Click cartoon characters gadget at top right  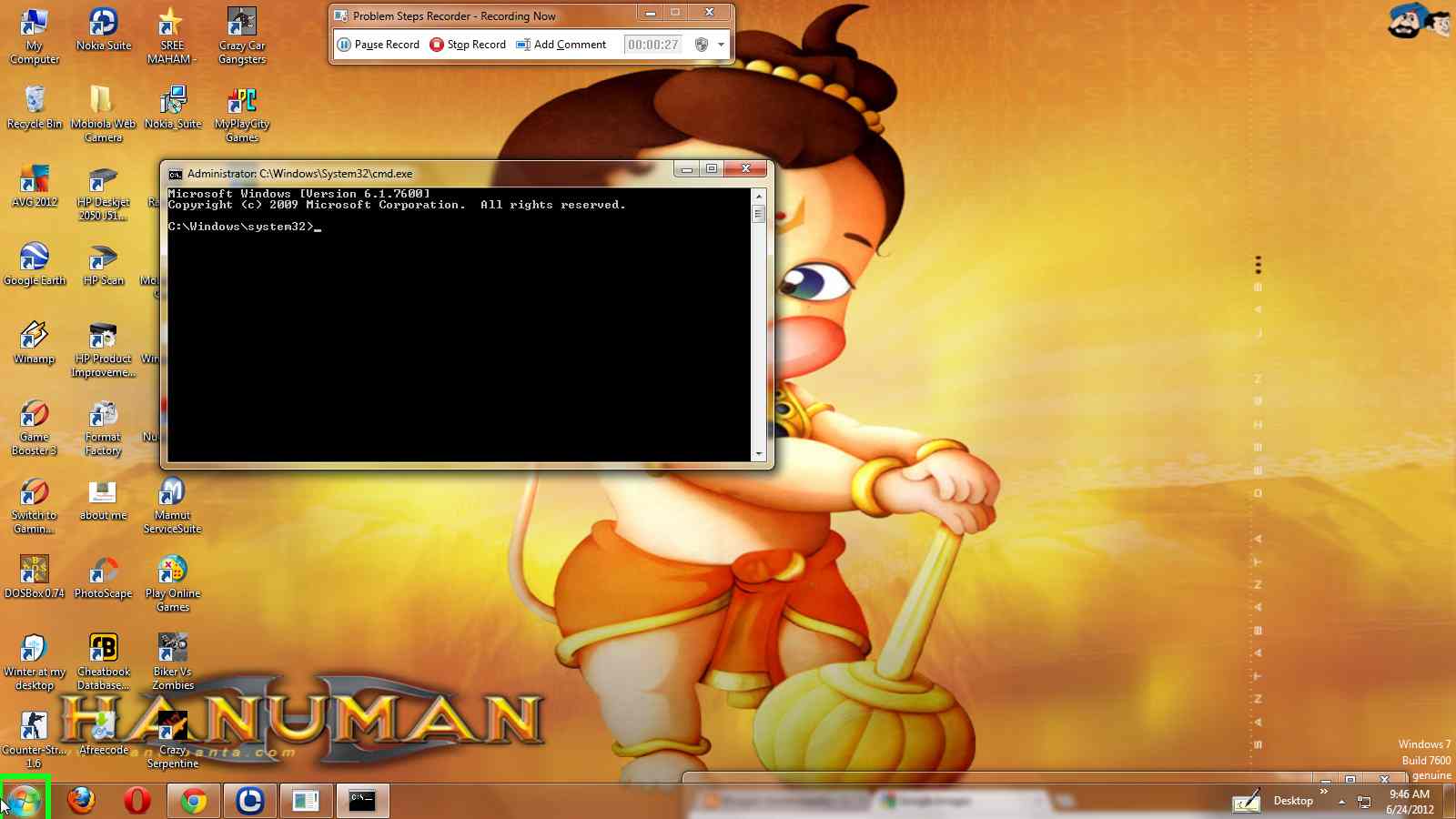tap(1419, 21)
